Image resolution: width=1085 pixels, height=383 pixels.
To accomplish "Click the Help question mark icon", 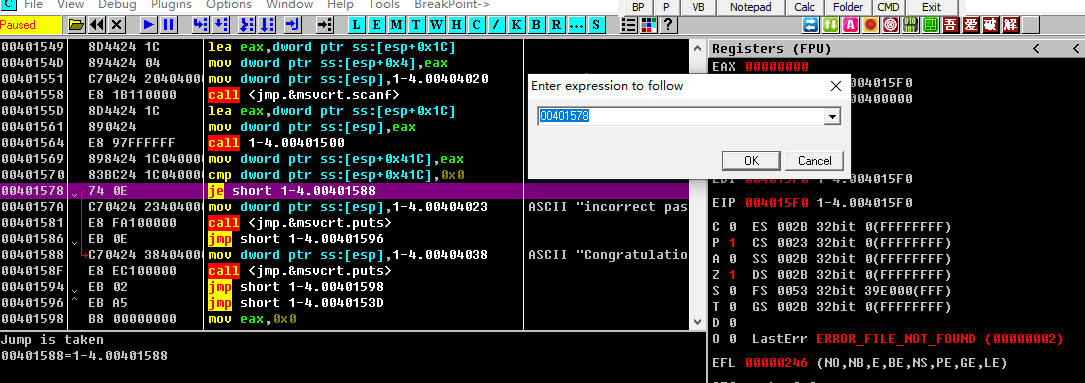I will 668,25.
